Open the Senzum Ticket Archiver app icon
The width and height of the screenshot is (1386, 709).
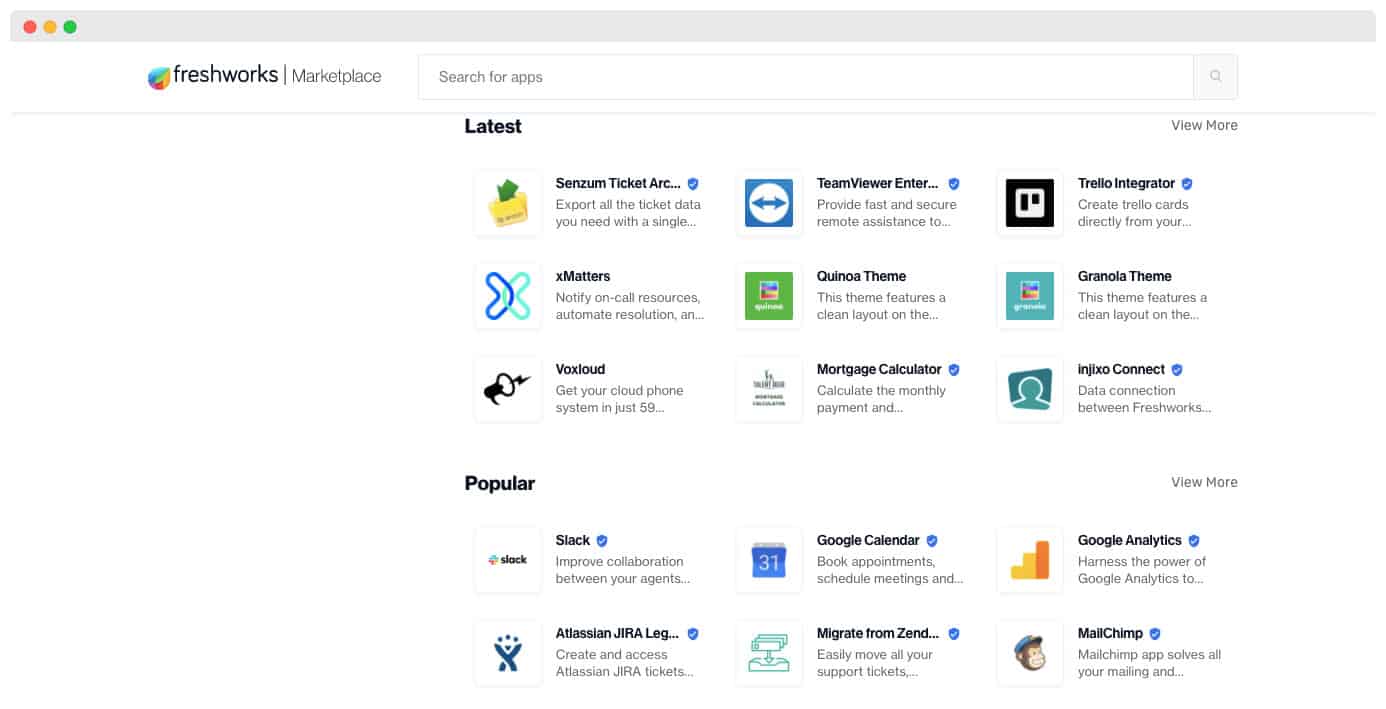[508, 203]
